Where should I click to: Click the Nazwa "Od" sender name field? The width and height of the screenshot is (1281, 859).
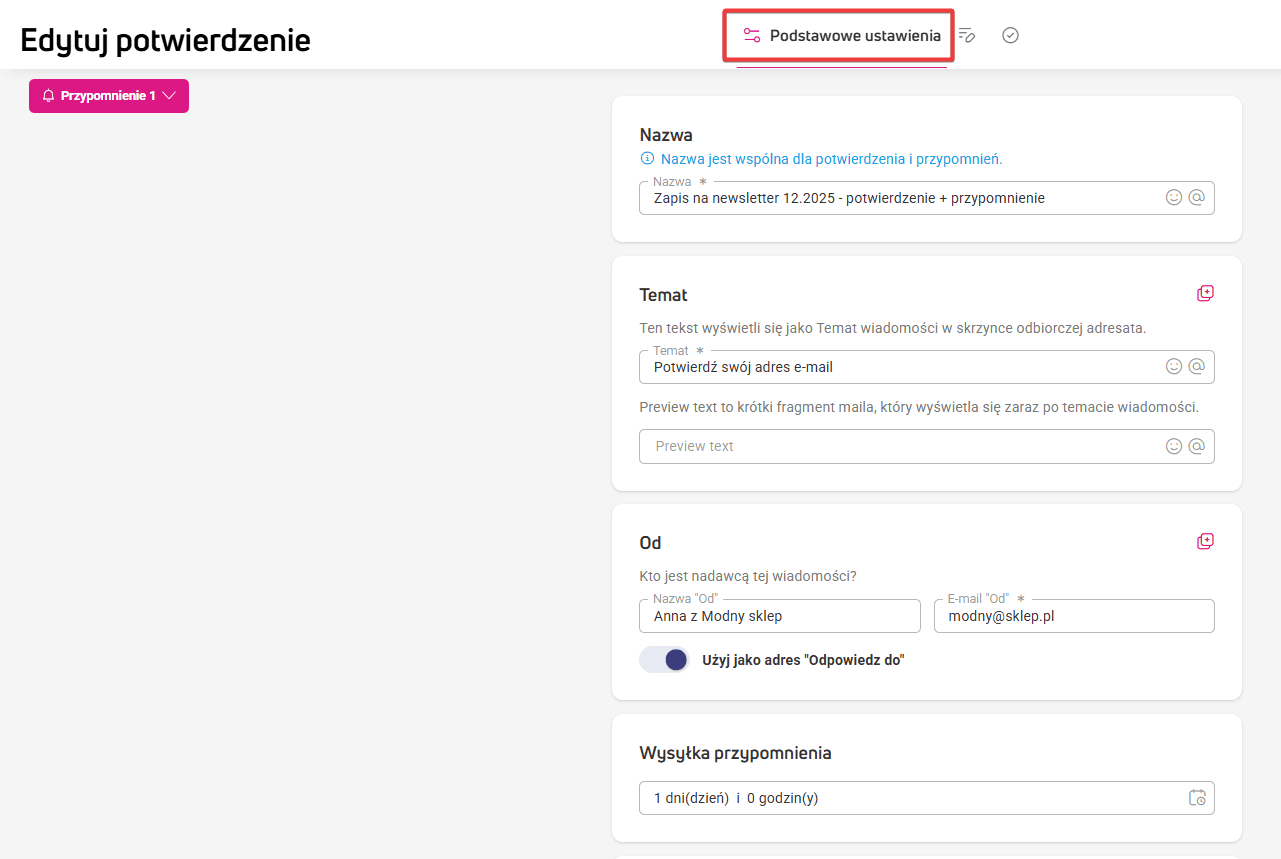click(779, 616)
